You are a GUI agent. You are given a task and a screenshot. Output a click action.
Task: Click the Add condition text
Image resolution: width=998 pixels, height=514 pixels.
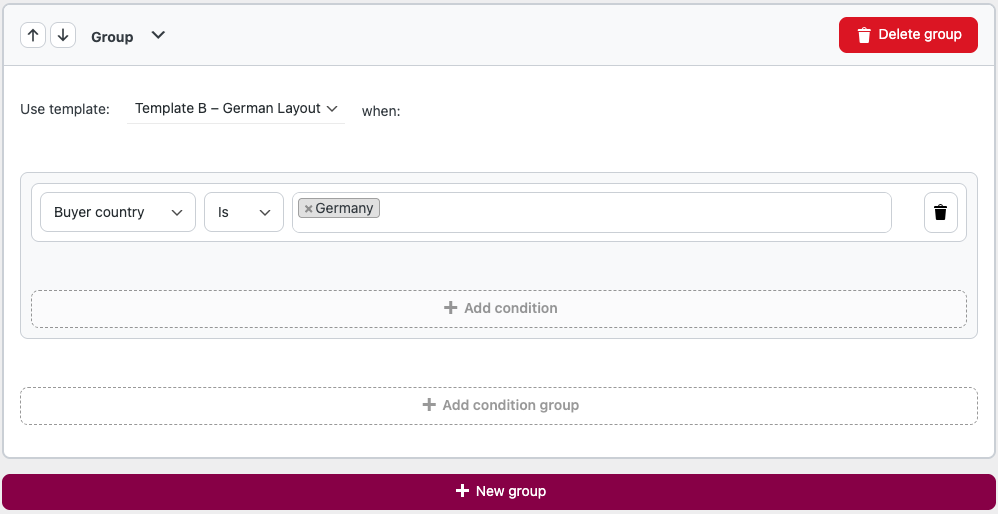[510, 309]
